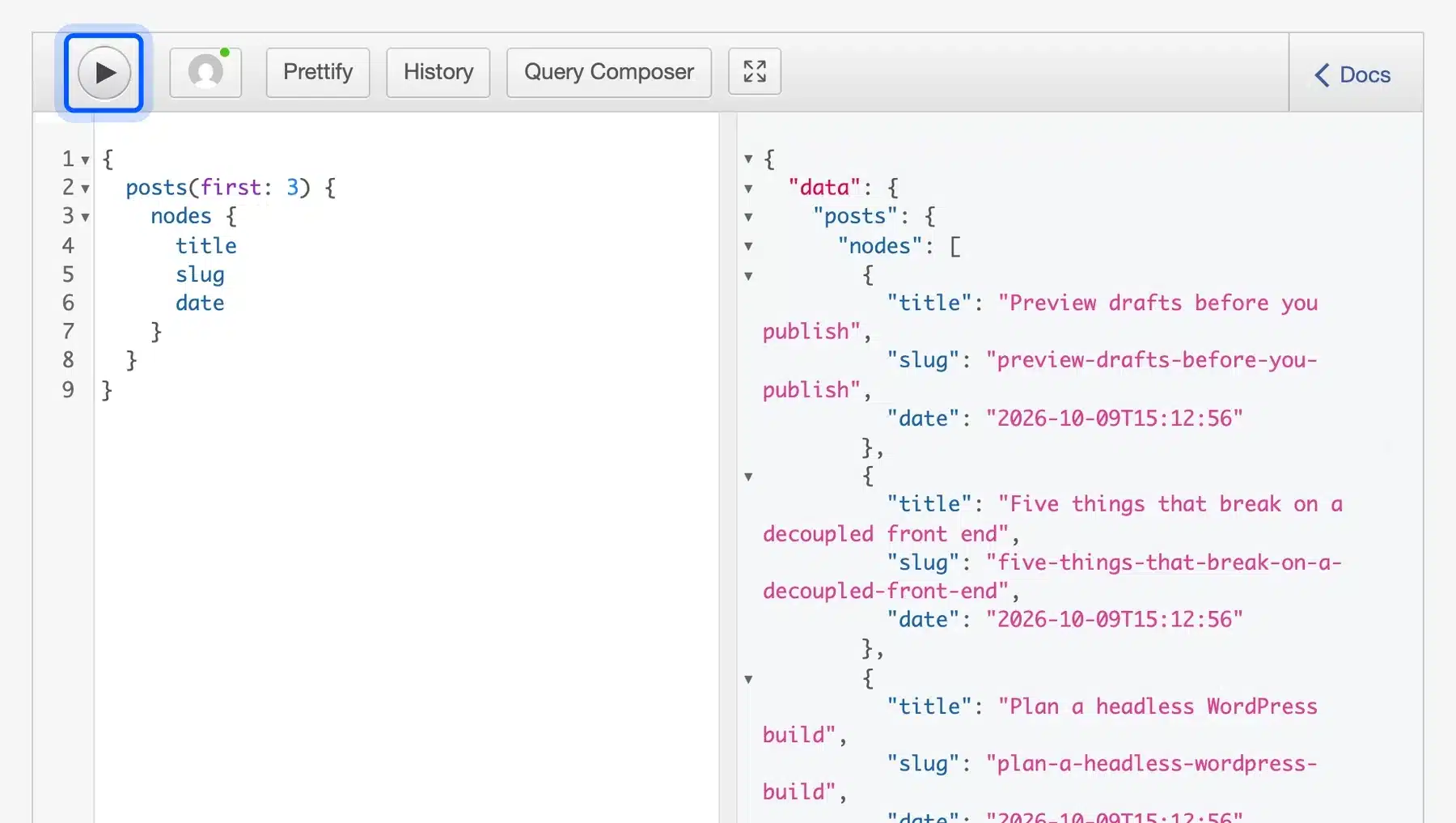Click the slug field on query line 5
Screen dimensions: 1456x823
[x=200, y=274]
